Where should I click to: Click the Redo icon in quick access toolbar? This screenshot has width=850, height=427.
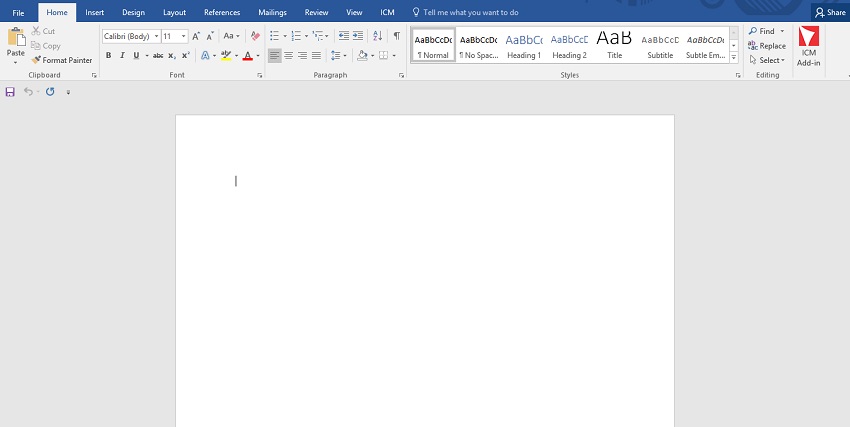pyautogui.click(x=50, y=92)
